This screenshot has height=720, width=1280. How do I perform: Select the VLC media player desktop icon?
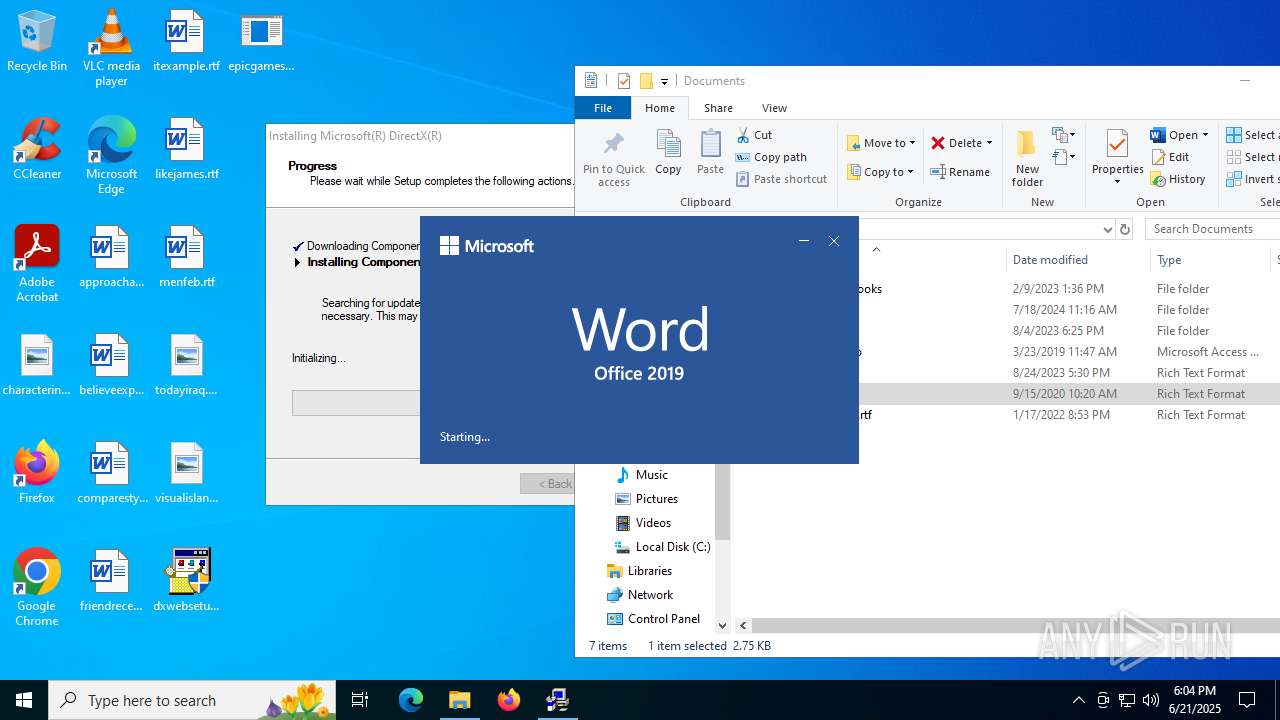point(111,48)
